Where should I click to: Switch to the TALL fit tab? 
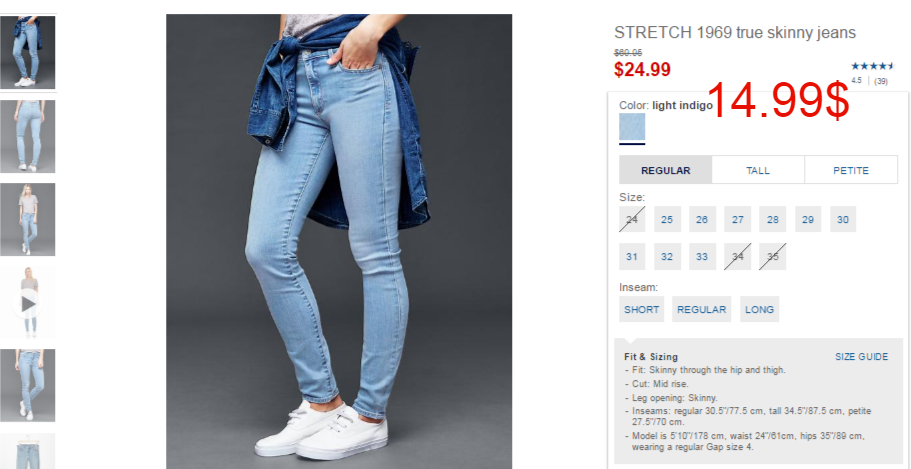point(758,170)
